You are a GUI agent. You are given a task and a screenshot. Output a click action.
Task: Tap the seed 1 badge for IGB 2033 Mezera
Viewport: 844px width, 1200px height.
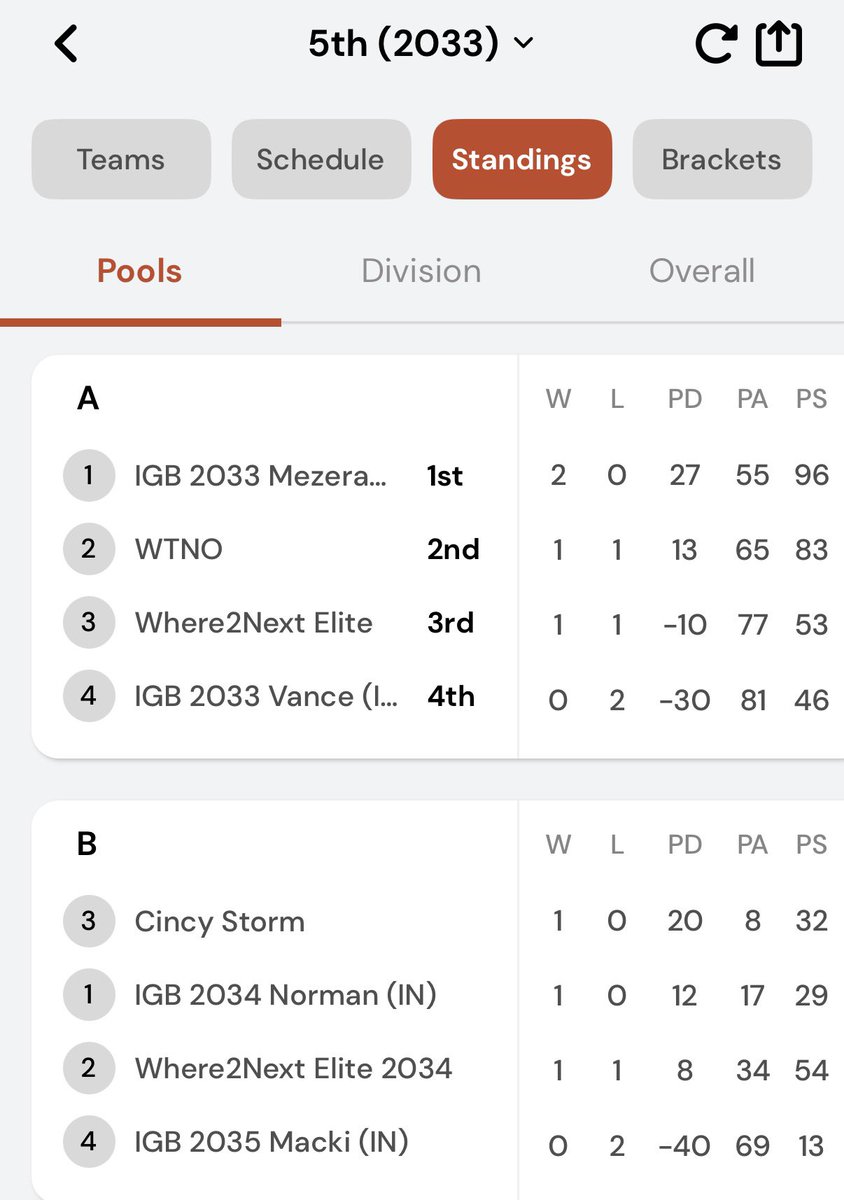(x=88, y=475)
